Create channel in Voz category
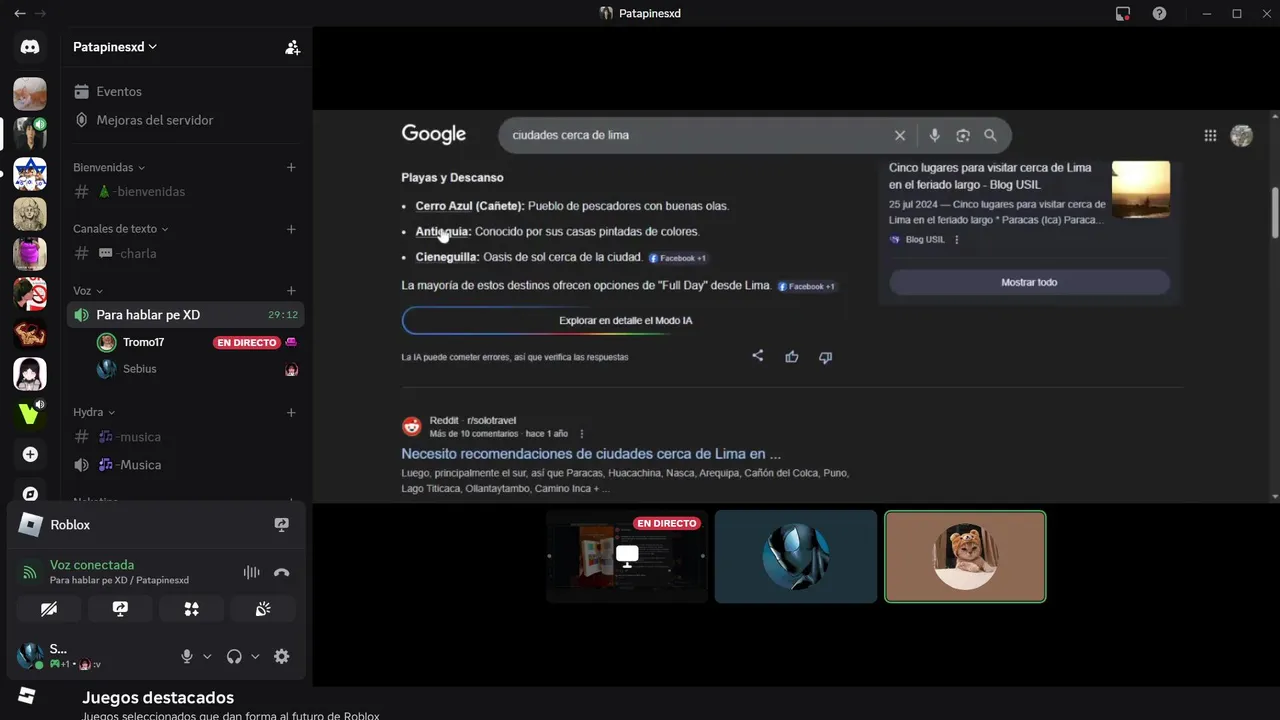The height and width of the screenshot is (720, 1280). pos(291,291)
